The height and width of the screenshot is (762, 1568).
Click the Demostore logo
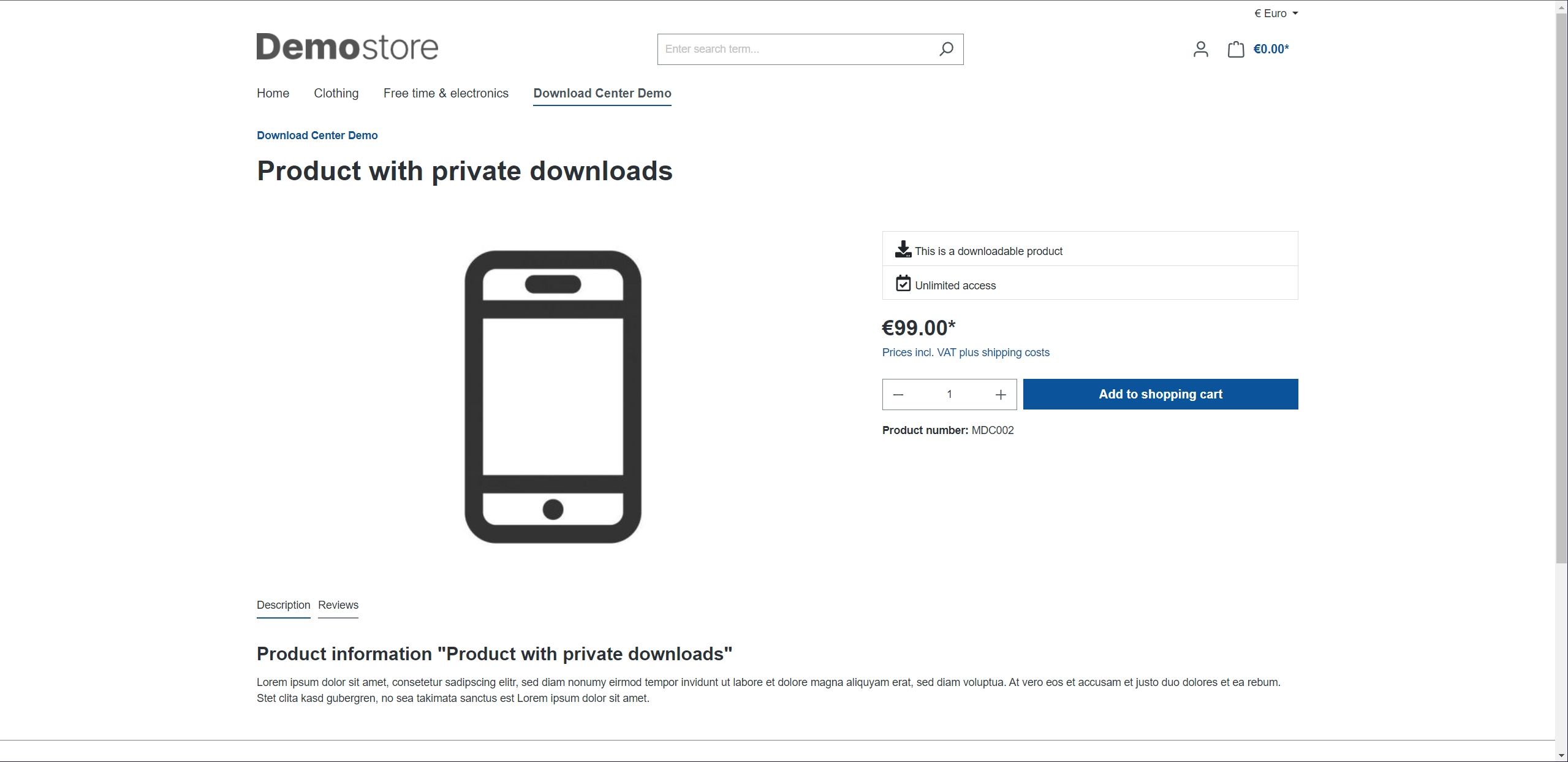pyautogui.click(x=347, y=47)
